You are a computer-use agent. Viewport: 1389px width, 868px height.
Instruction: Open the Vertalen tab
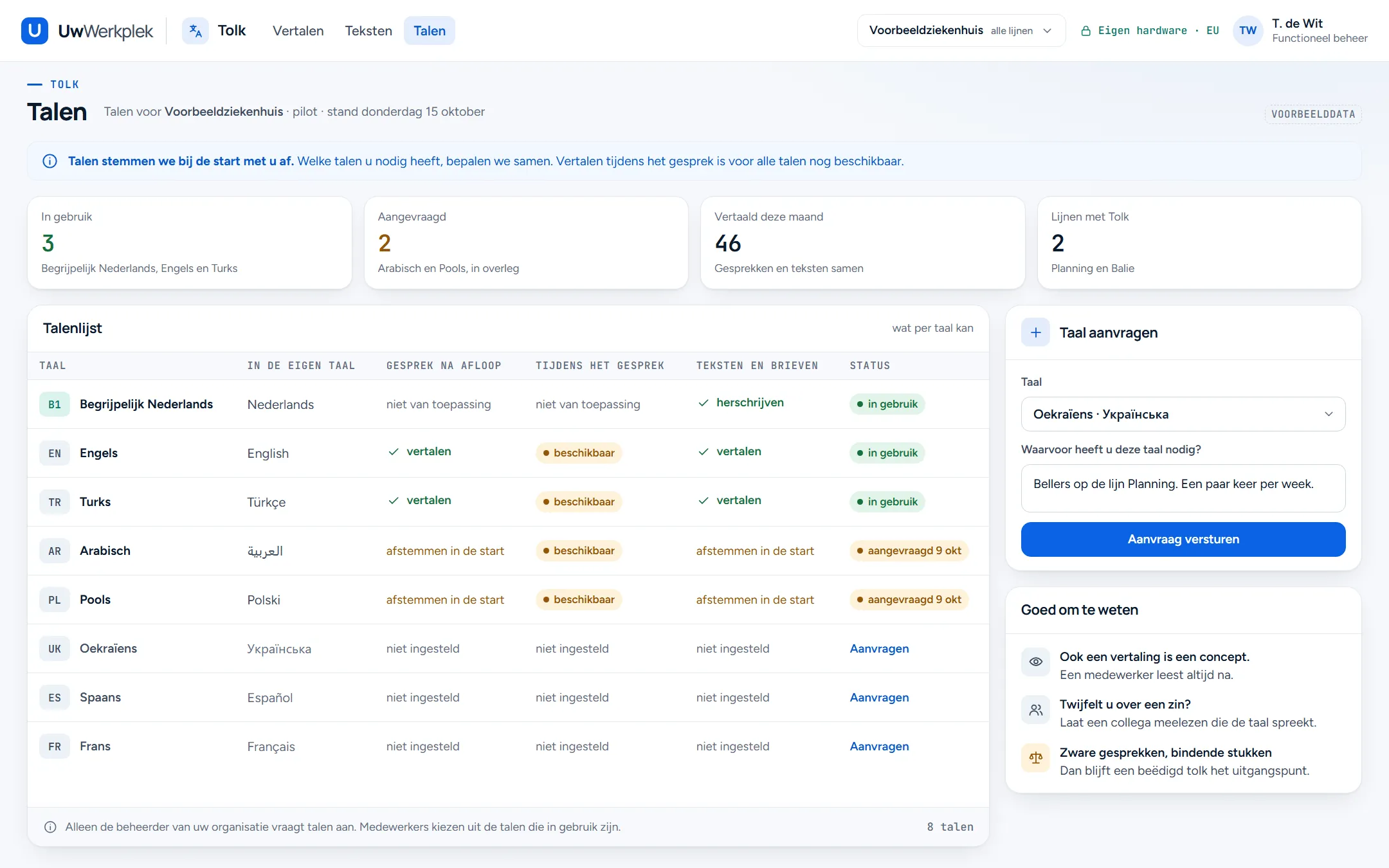(298, 30)
